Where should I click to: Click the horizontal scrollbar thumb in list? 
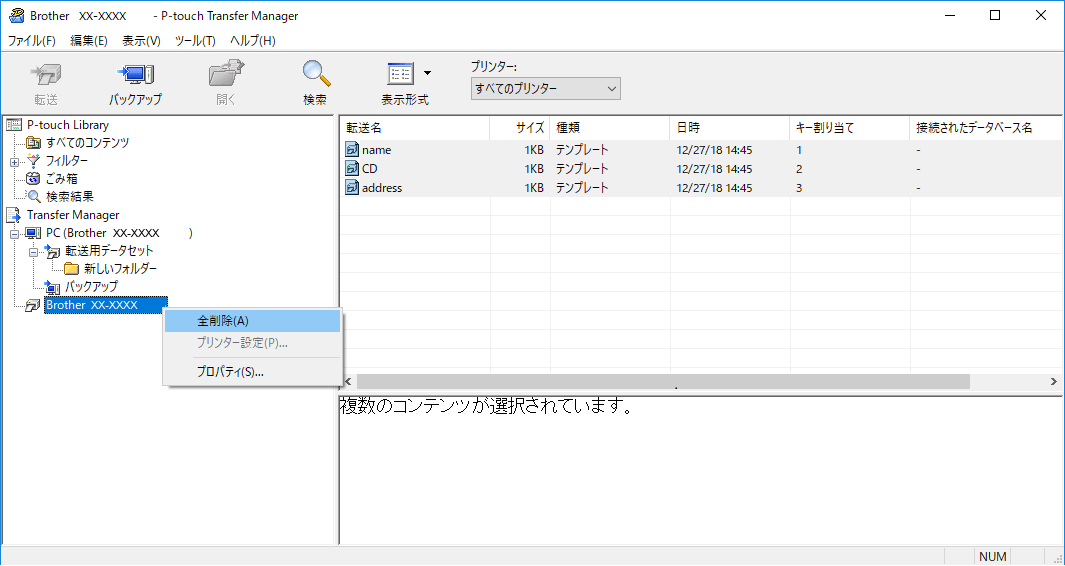pyautogui.click(x=664, y=381)
